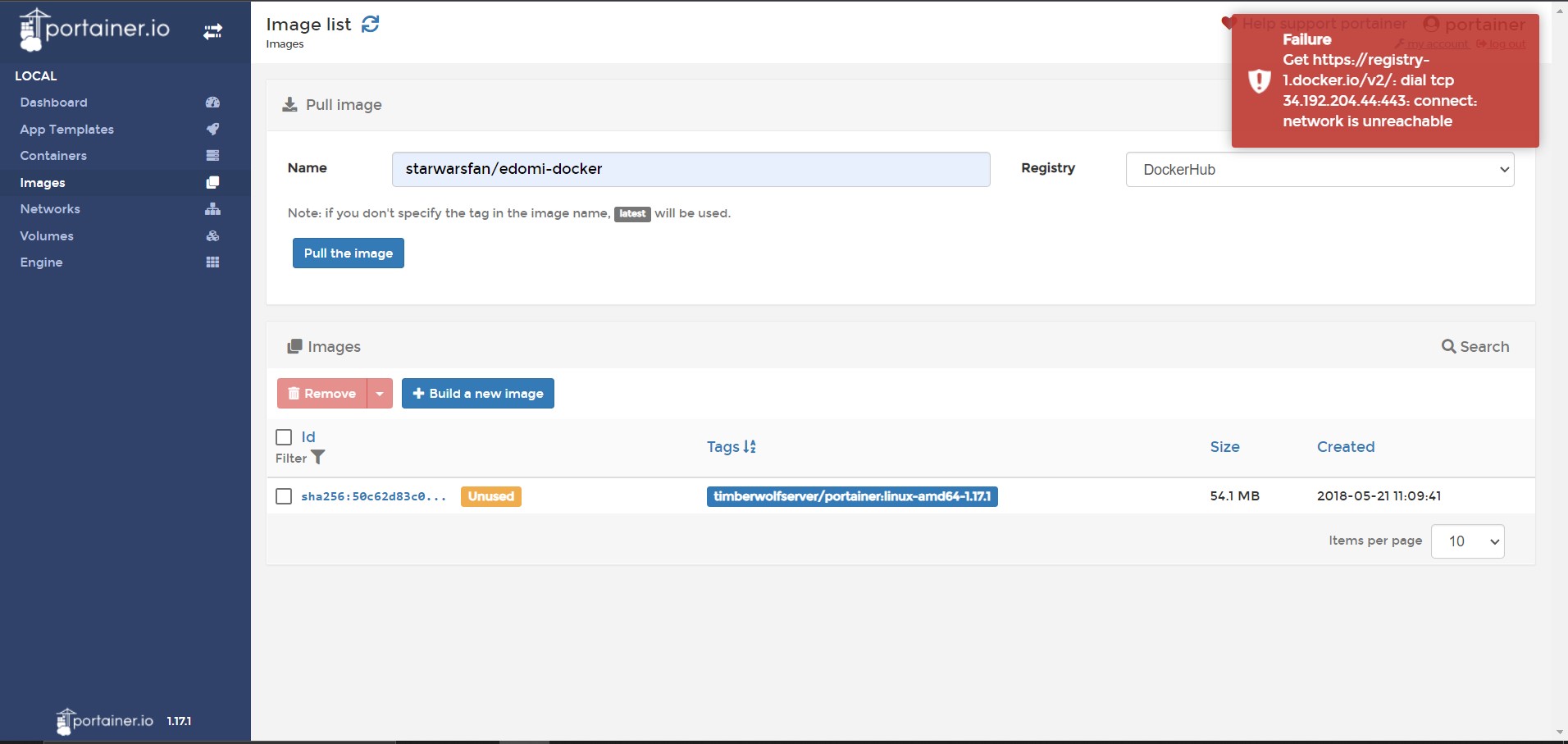Click the App Templates rocket icon
Screen dimensions: 1568x744
pos(212,129)
